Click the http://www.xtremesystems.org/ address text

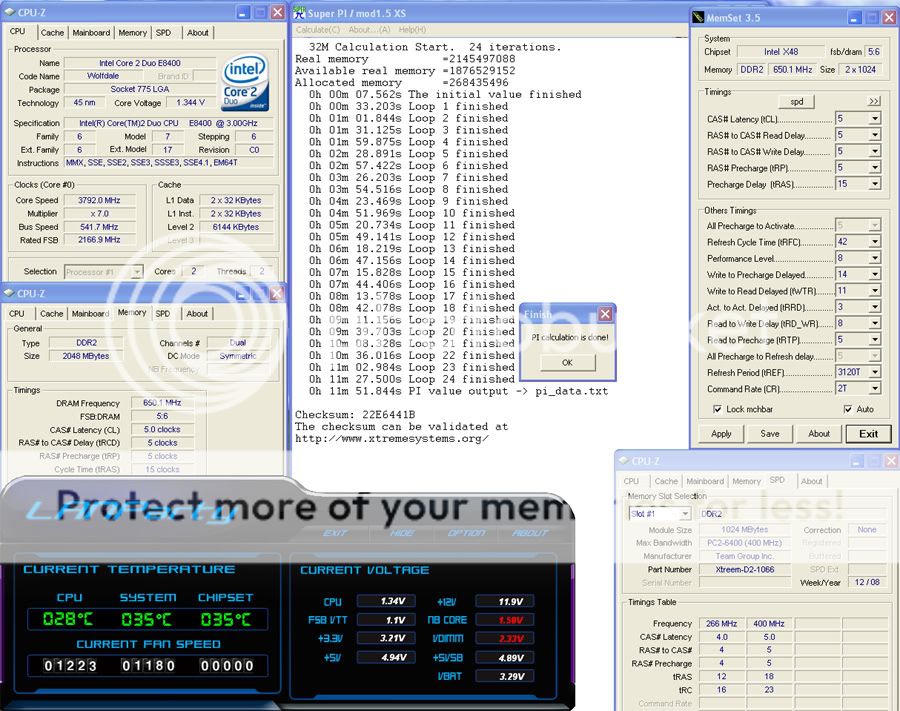[392, 439]
